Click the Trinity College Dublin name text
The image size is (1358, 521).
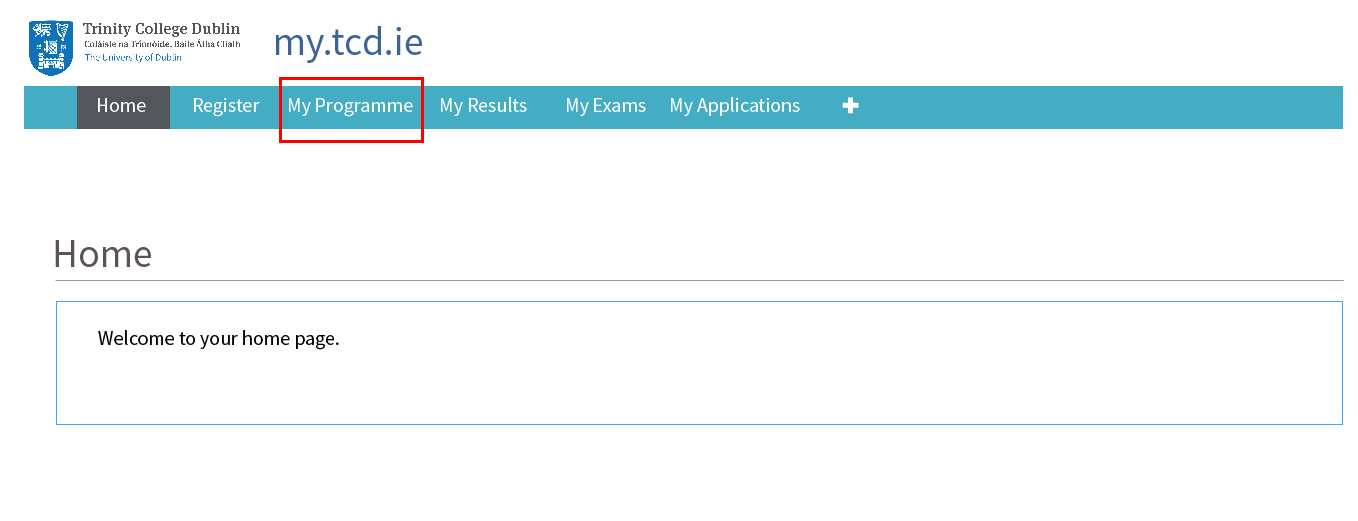161,29
